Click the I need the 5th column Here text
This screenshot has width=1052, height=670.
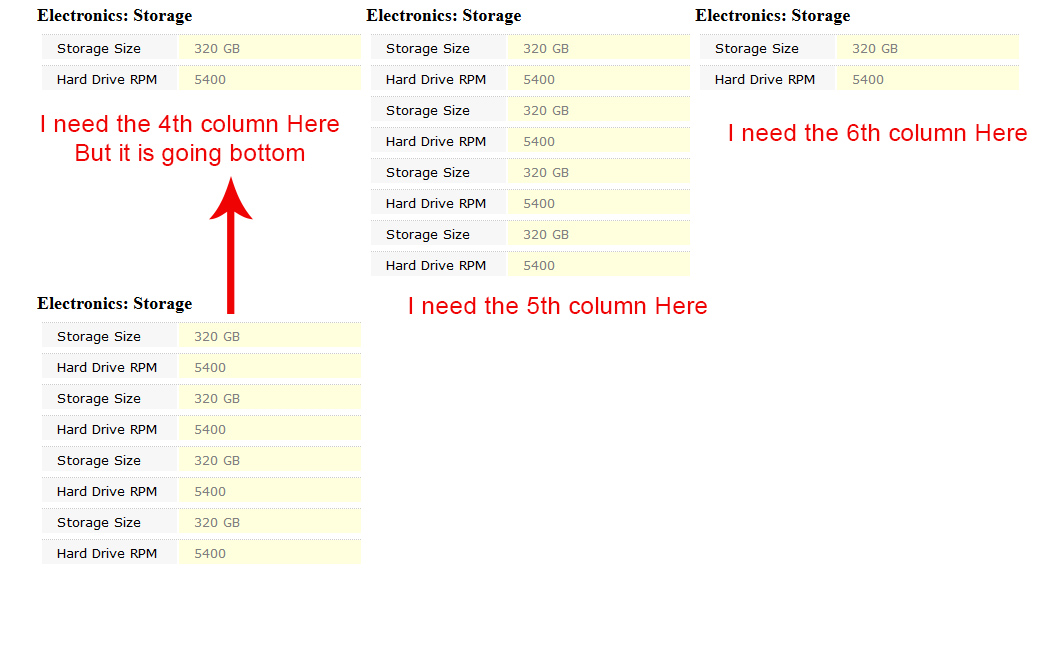click(x=557, y=306)
